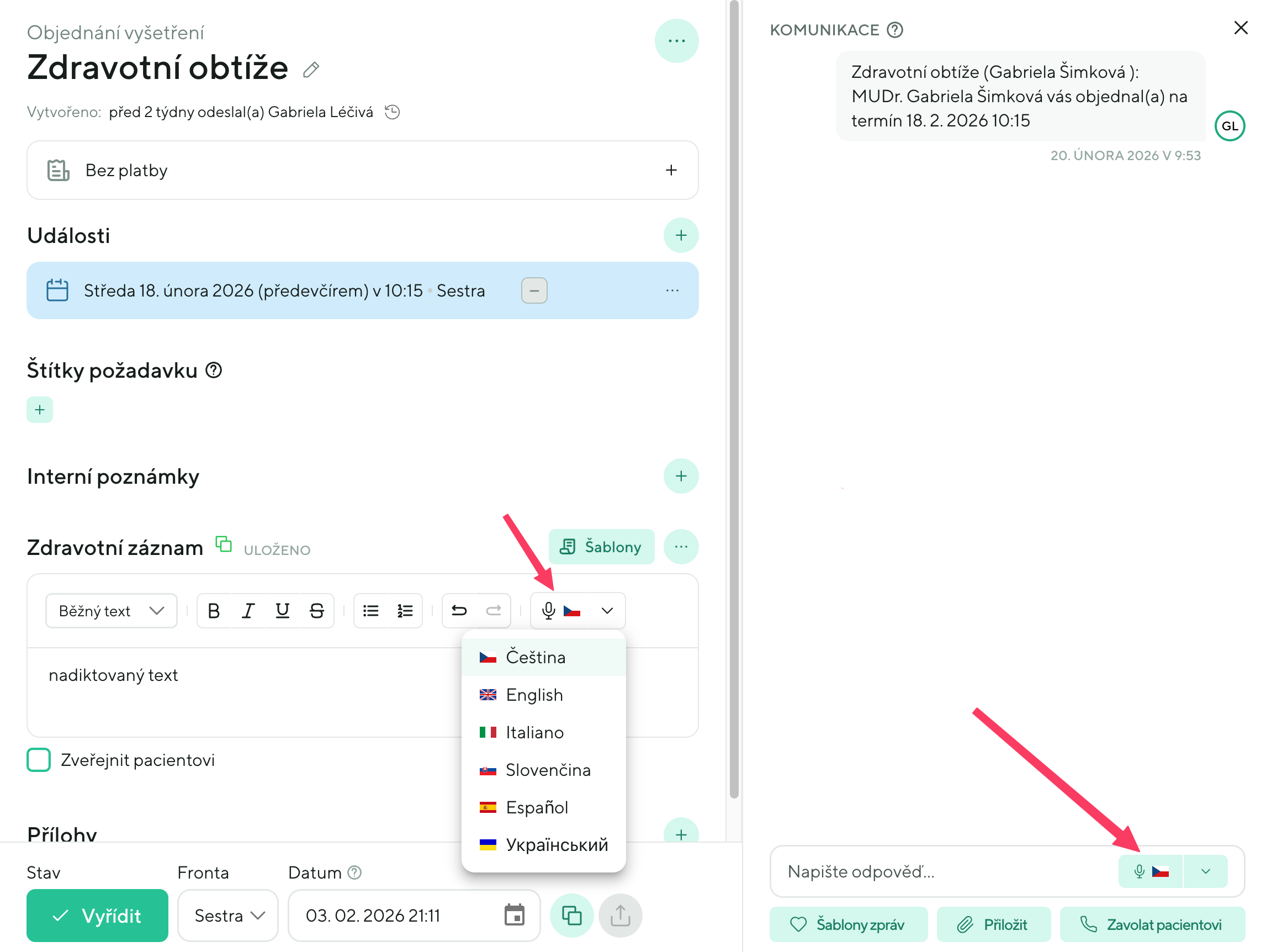Open the Běžný text style dropdown
This screenshot has height=952, width=1261.
(x=111, y=611)
